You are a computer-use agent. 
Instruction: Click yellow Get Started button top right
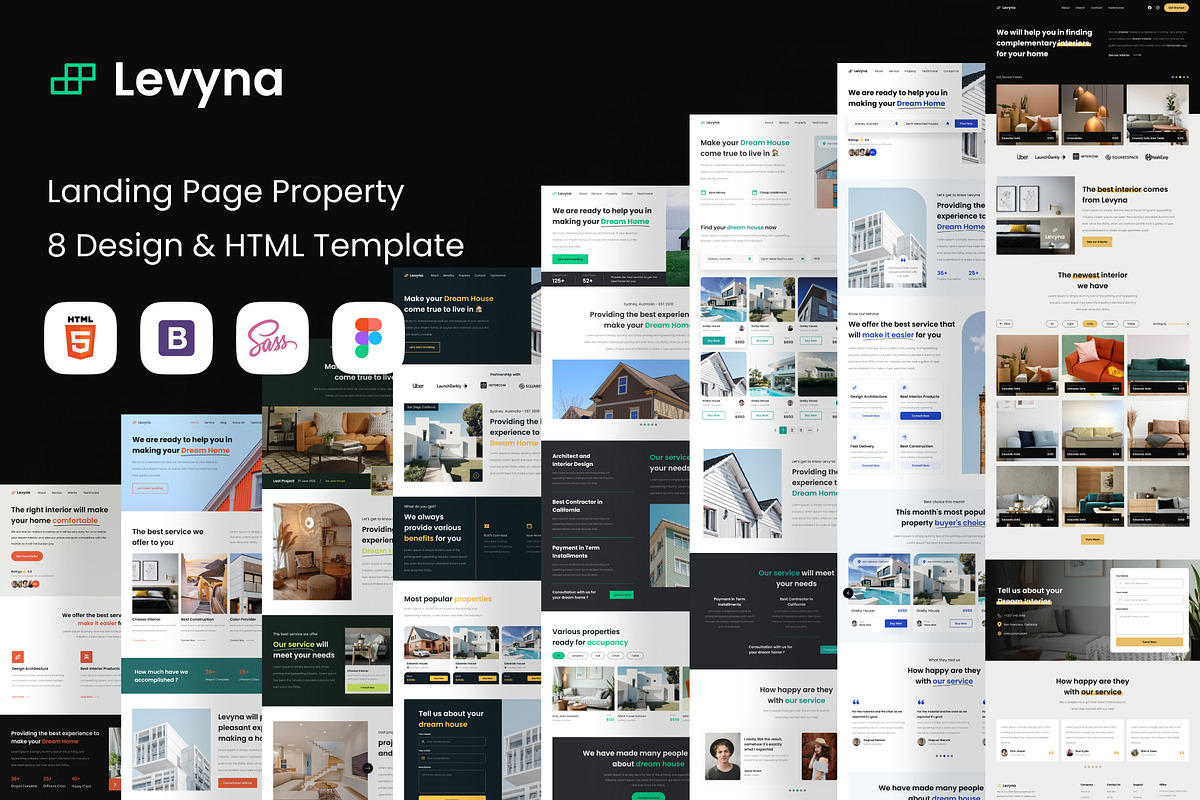pos(1176,7)
